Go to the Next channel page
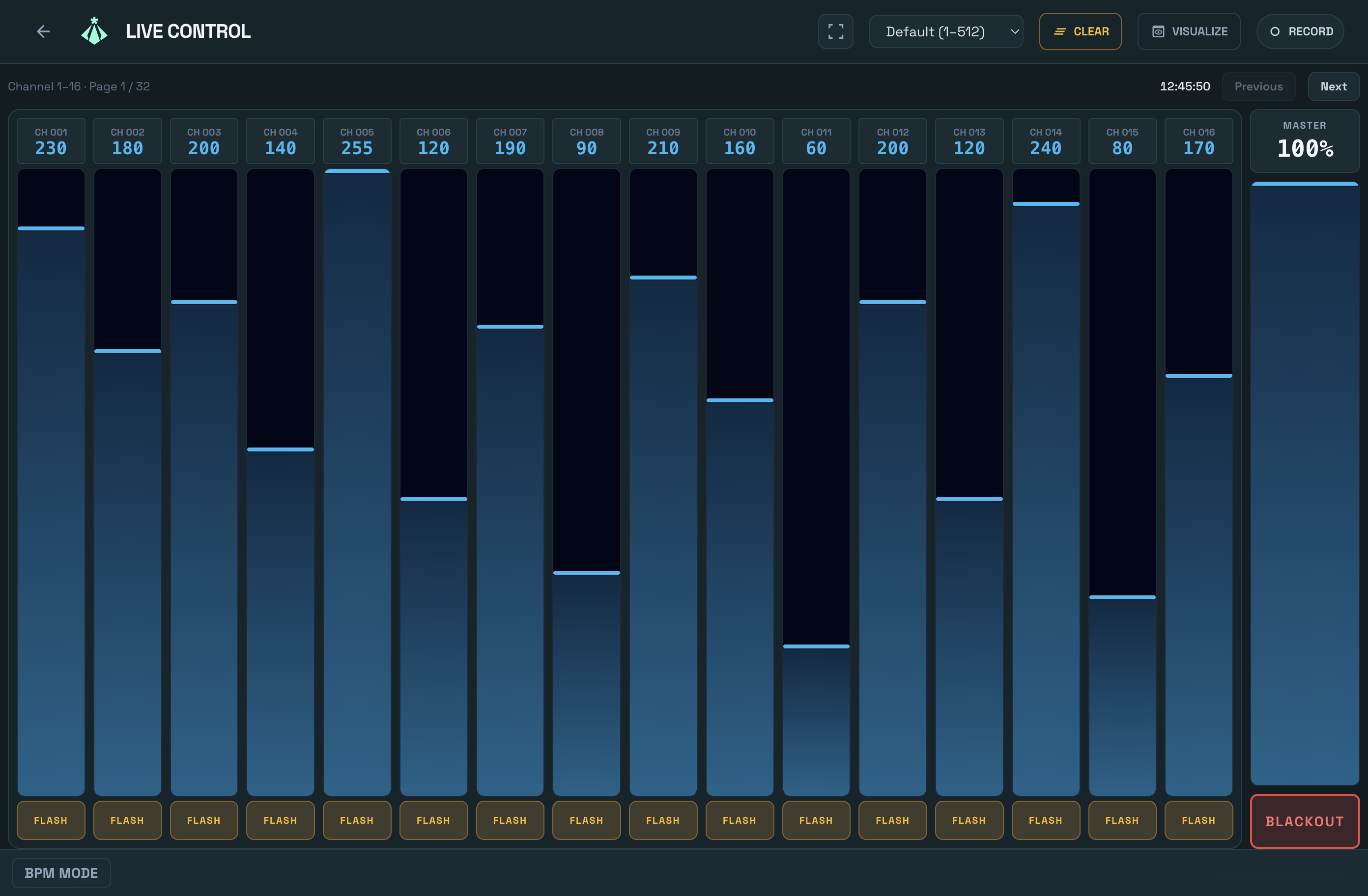The width and height of the screenshot is (1368, 896). coord(1333,86)
